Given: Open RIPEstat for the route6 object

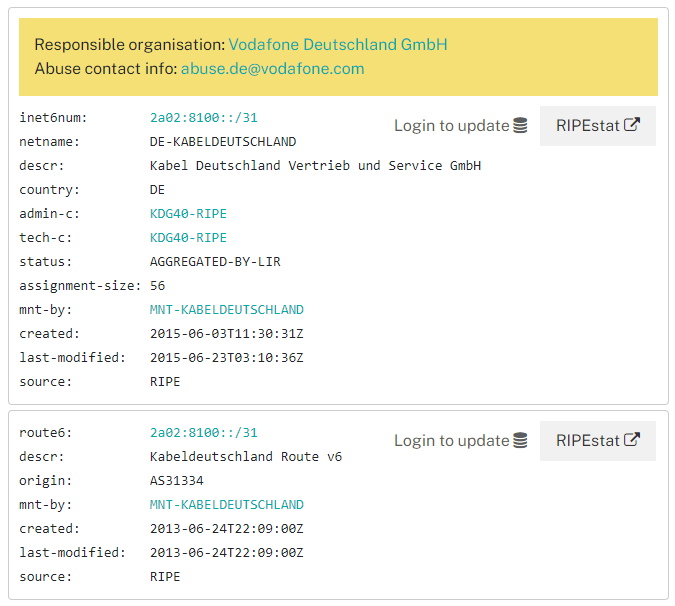Looking at the screenshot, I should 598,441.
